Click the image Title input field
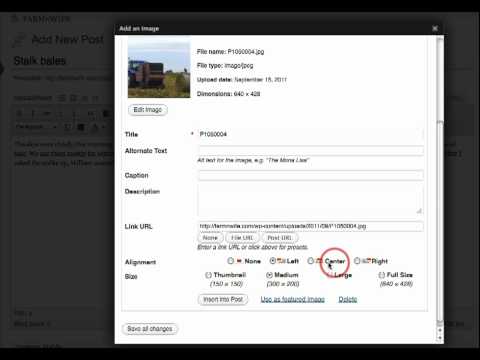This screenshot has width=480, height=360. pos(311,134)
